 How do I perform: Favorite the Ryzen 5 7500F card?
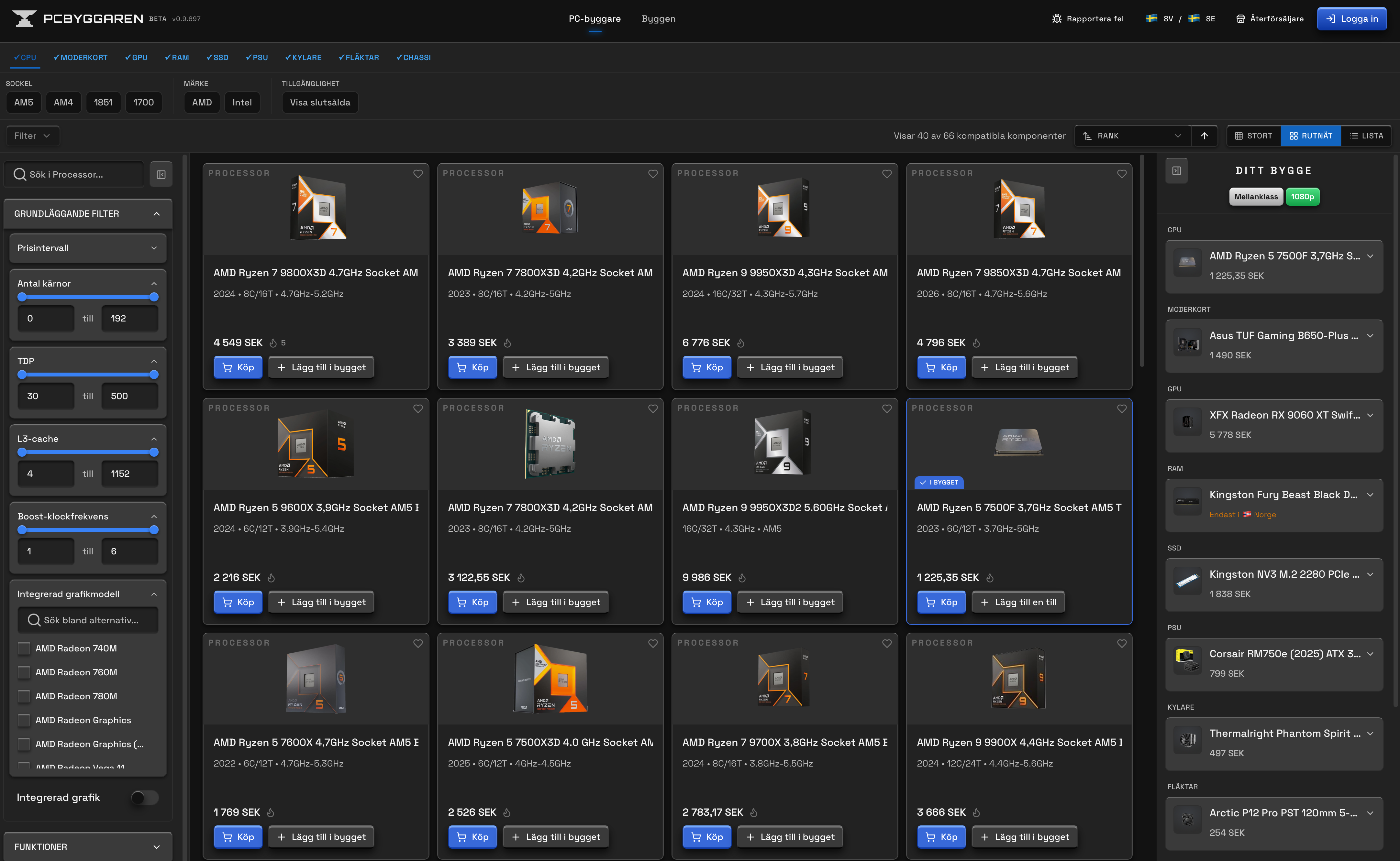point(1122,409)
